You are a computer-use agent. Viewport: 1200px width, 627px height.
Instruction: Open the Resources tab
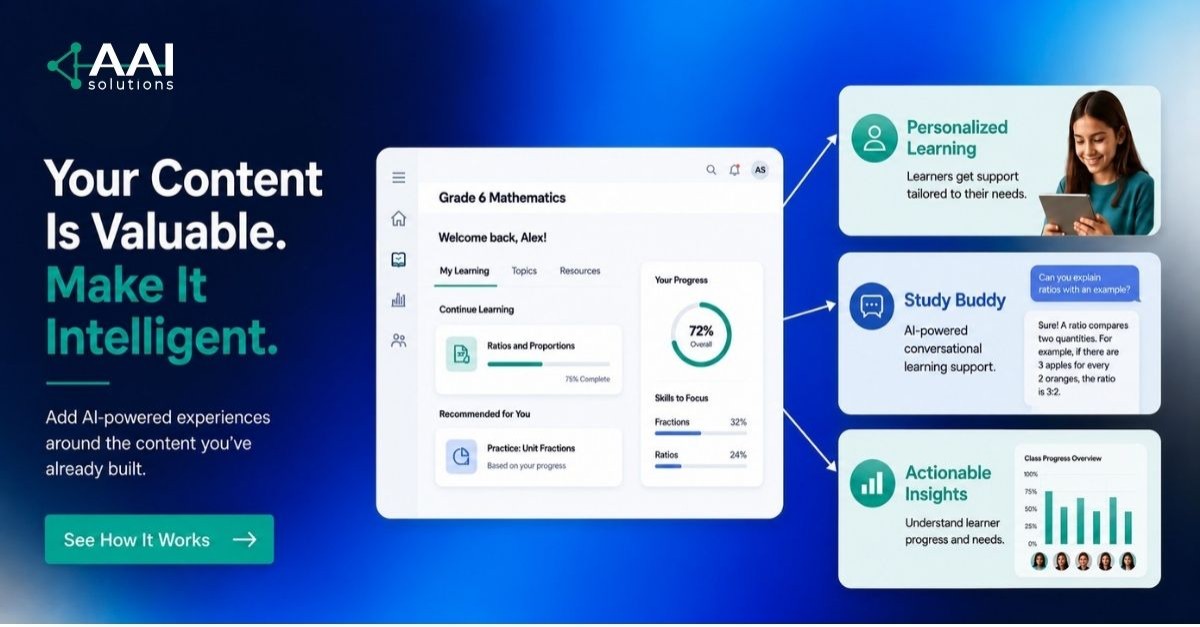(x=580, y=271)
